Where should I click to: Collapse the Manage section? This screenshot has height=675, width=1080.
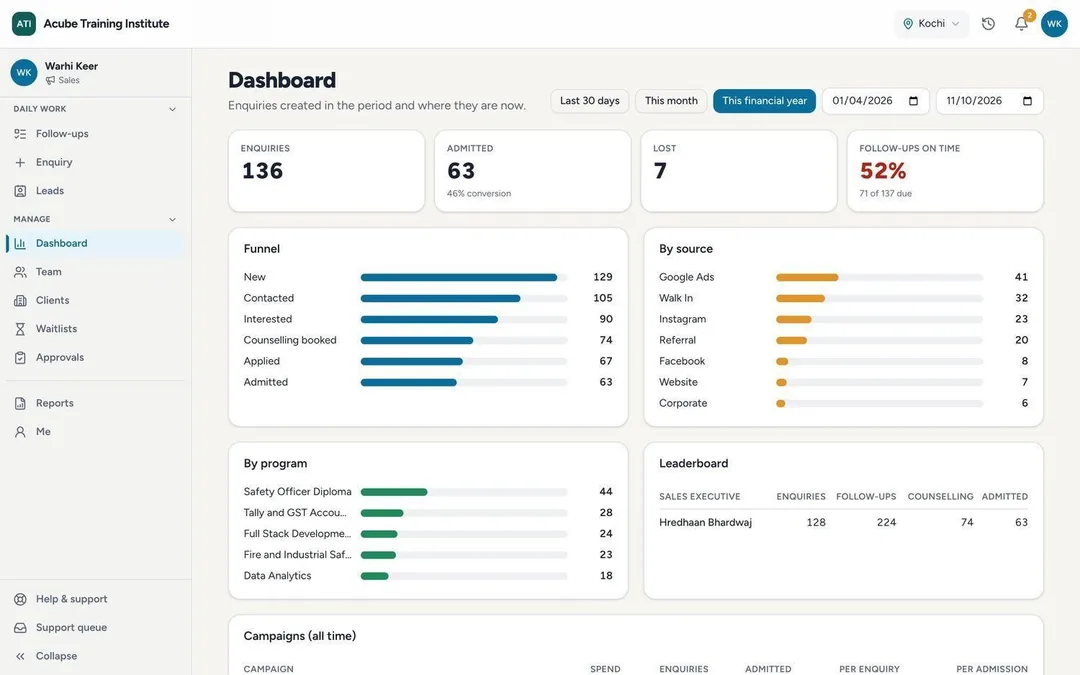pyautogui.click(x=172, y=219)
